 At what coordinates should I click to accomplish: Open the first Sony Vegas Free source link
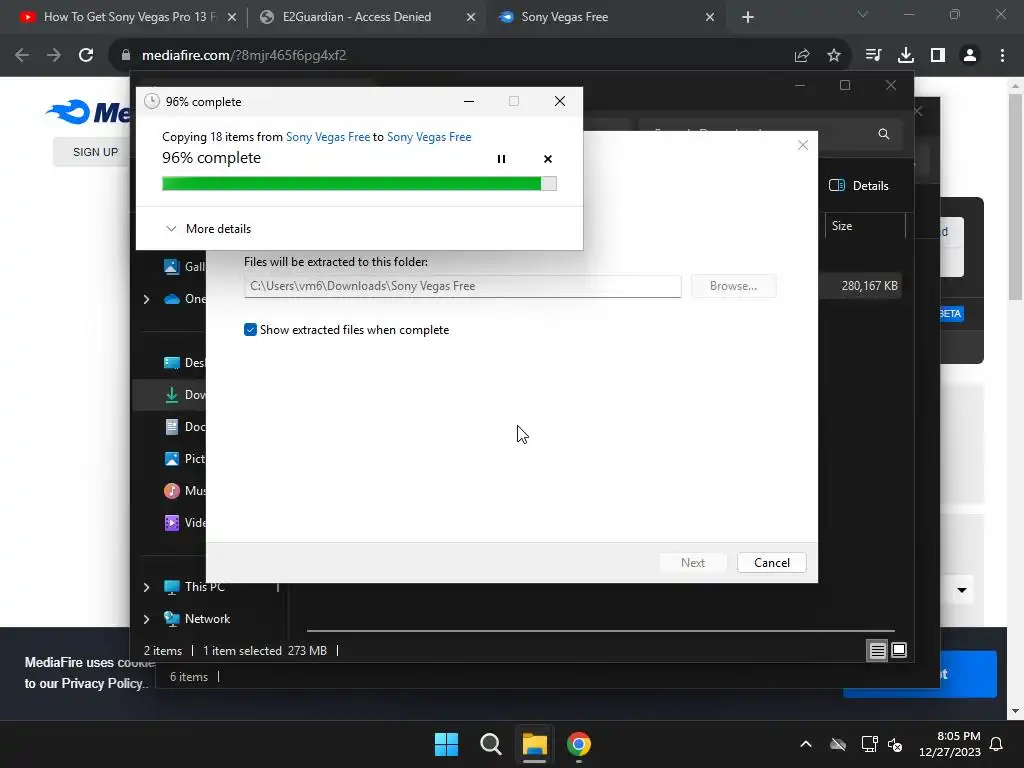(x=328, y=136)
